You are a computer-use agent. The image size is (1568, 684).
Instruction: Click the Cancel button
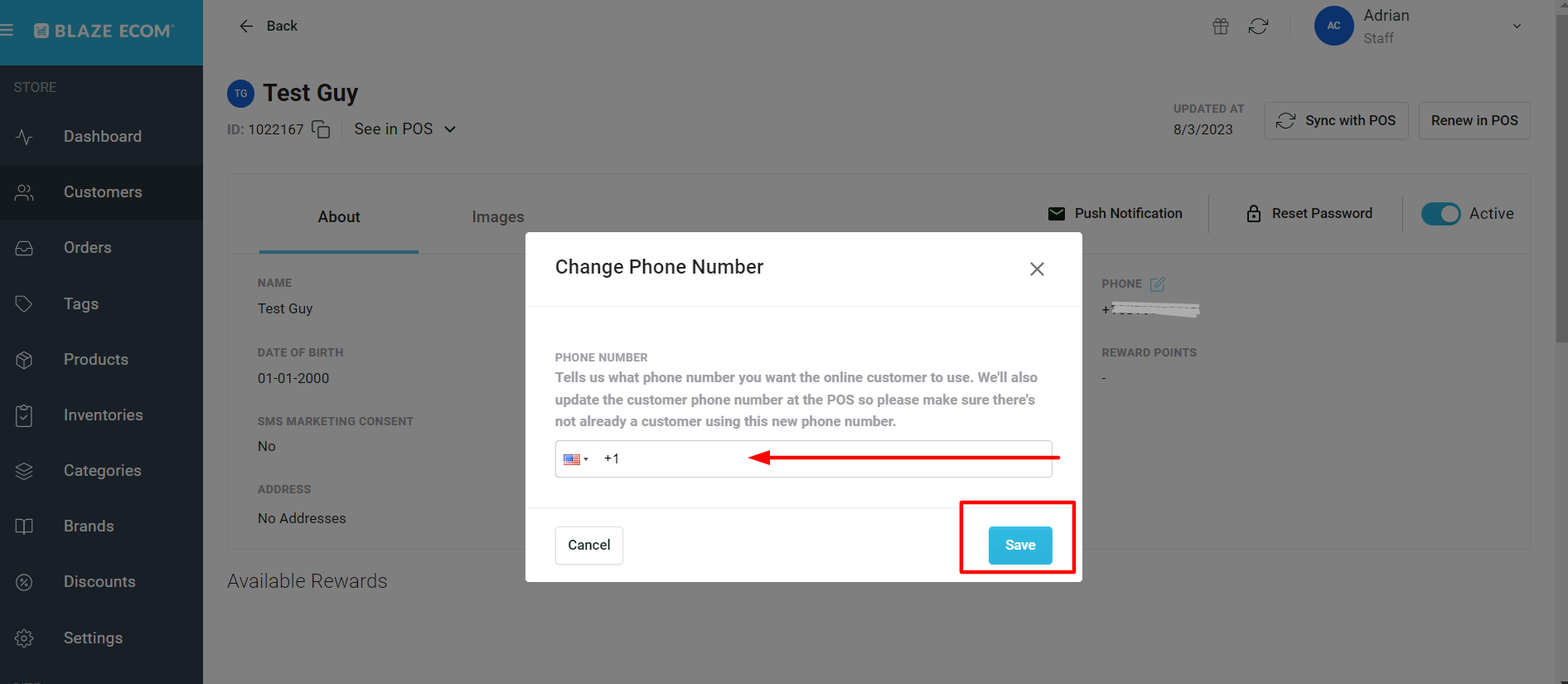[x=589, y=546]
